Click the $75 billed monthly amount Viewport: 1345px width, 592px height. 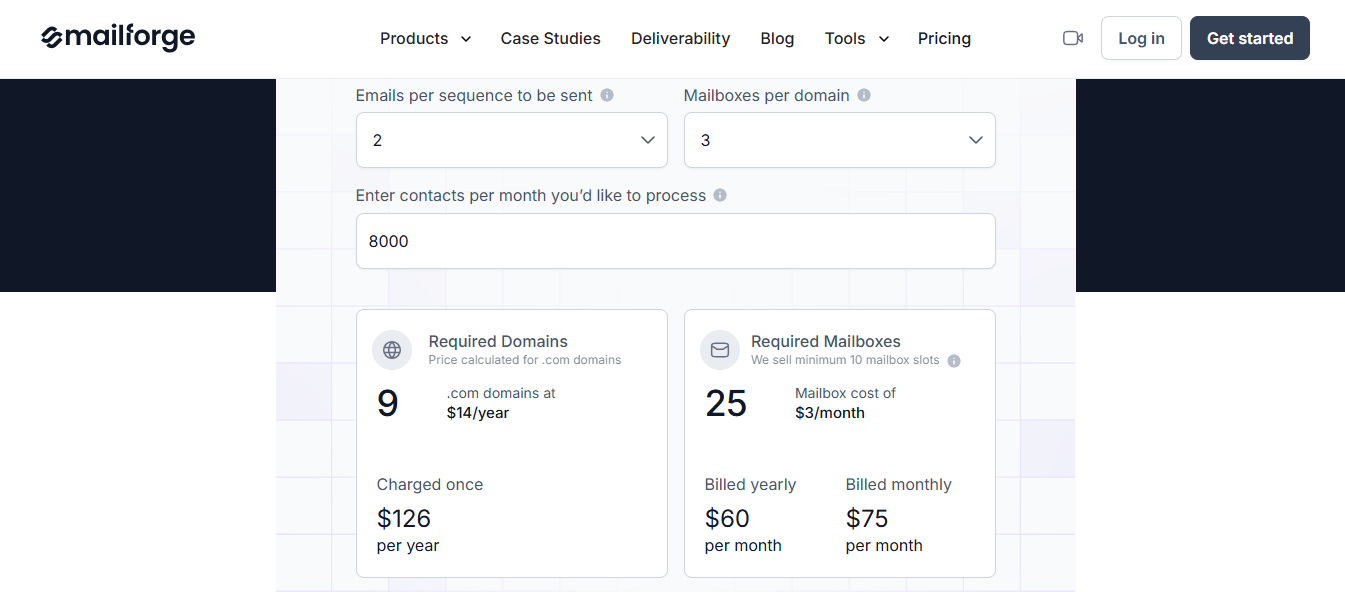tap(867, 518)
